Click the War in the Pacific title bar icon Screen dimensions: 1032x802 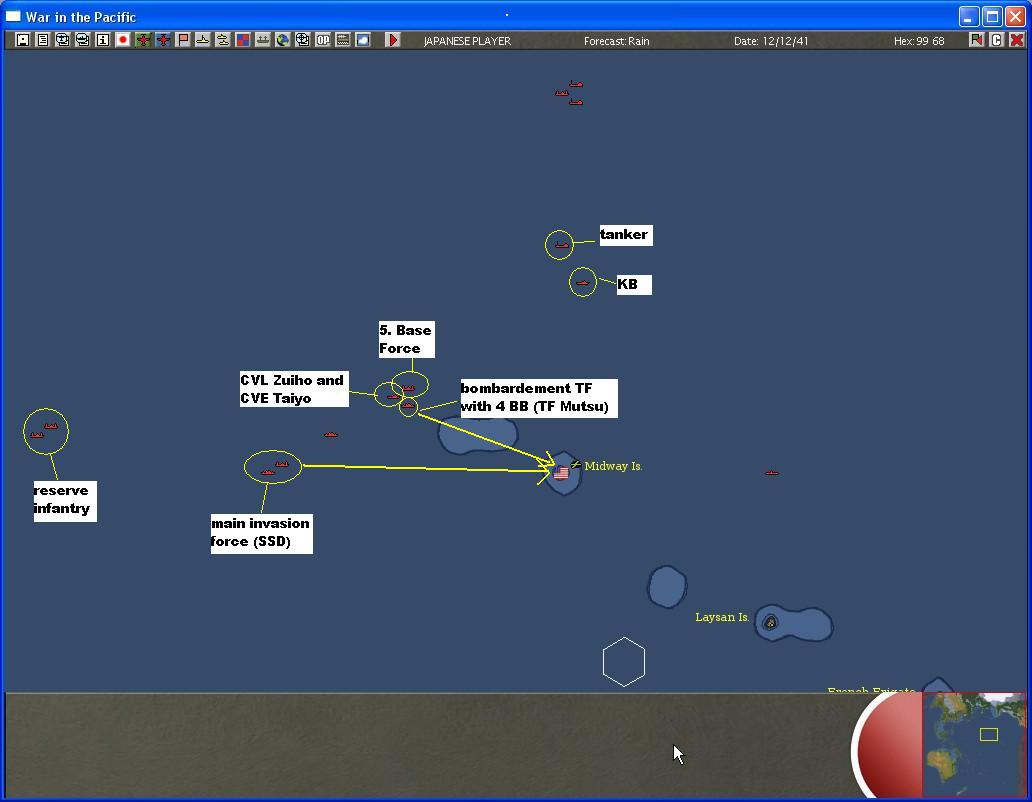tap(13, 16)
